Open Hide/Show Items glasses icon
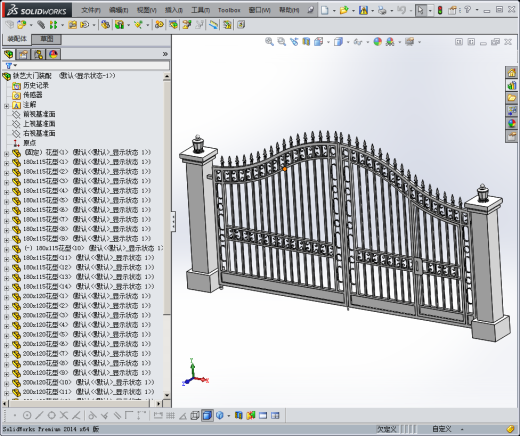The height and width of the screenshot is (436, 520). [358, 42]
